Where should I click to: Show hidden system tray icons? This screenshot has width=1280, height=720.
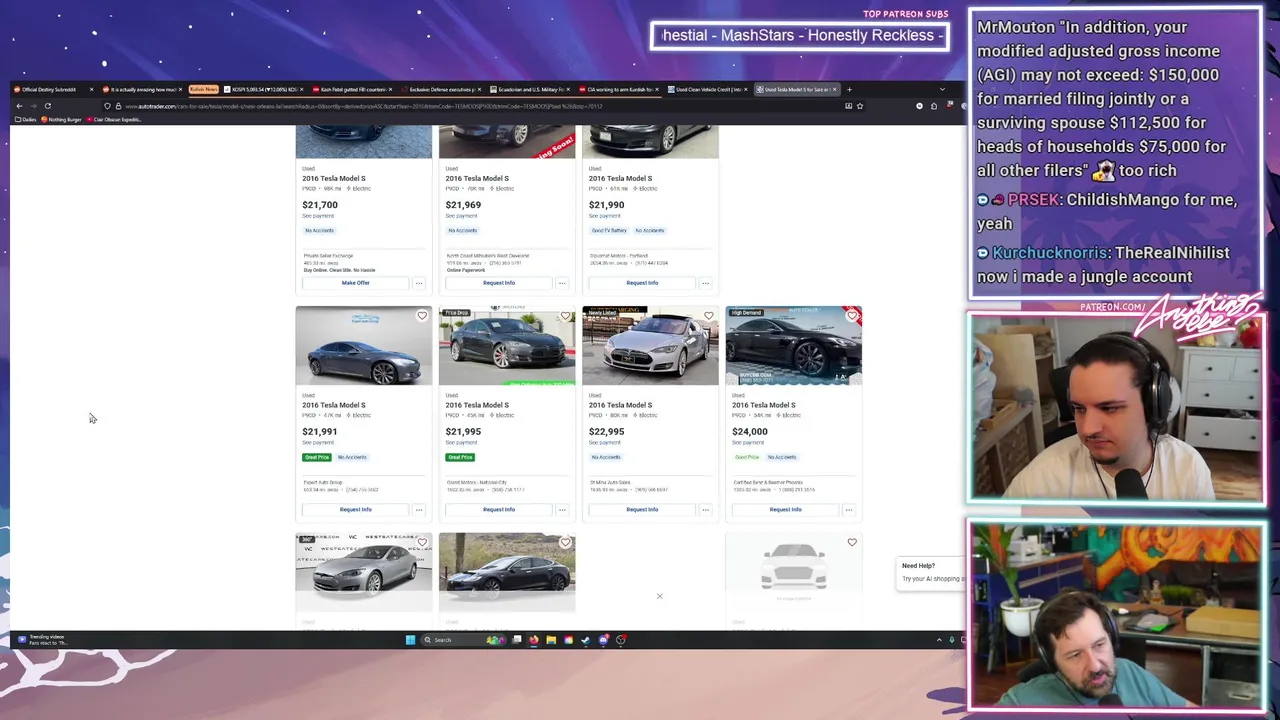[938, 640]
